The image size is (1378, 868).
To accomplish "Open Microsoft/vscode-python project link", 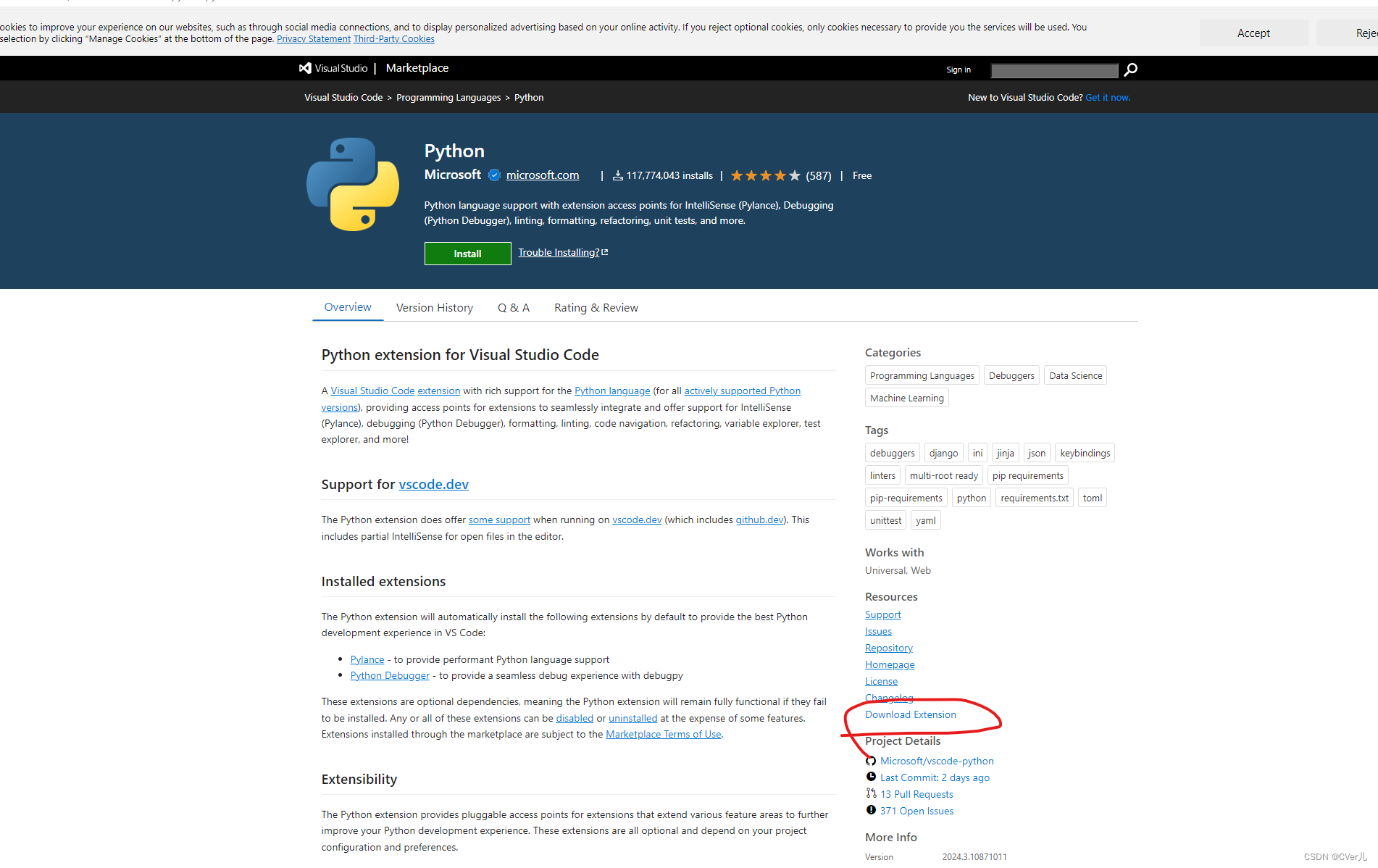I will (937, 761).
